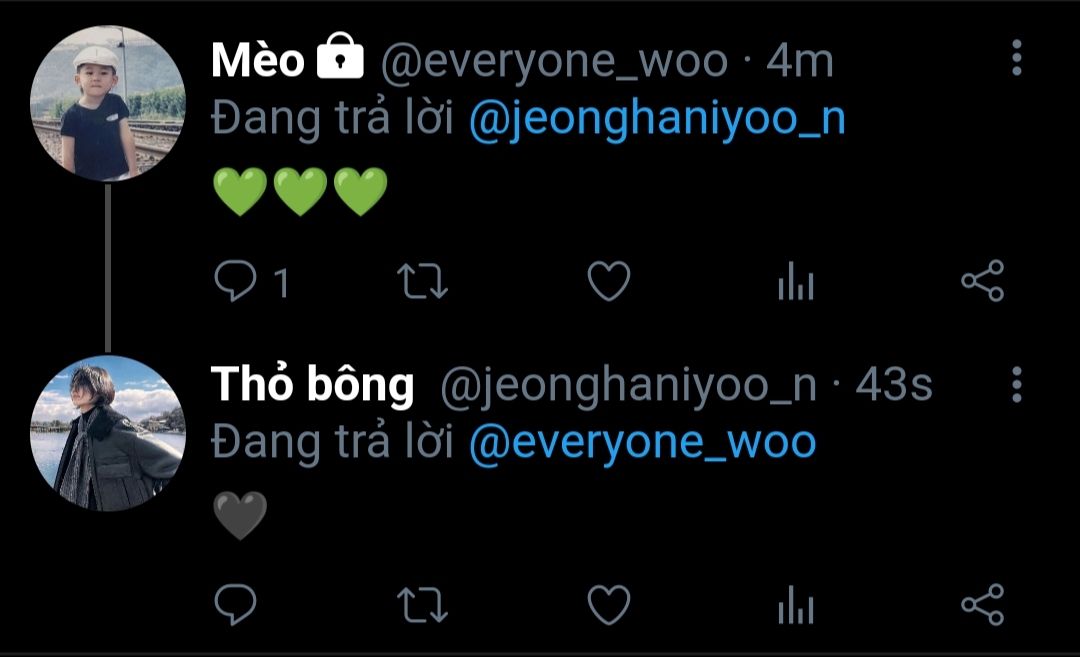Like Thỏ bông's black heart tweet
1080x657 pixels.
[x=609, y=605]
